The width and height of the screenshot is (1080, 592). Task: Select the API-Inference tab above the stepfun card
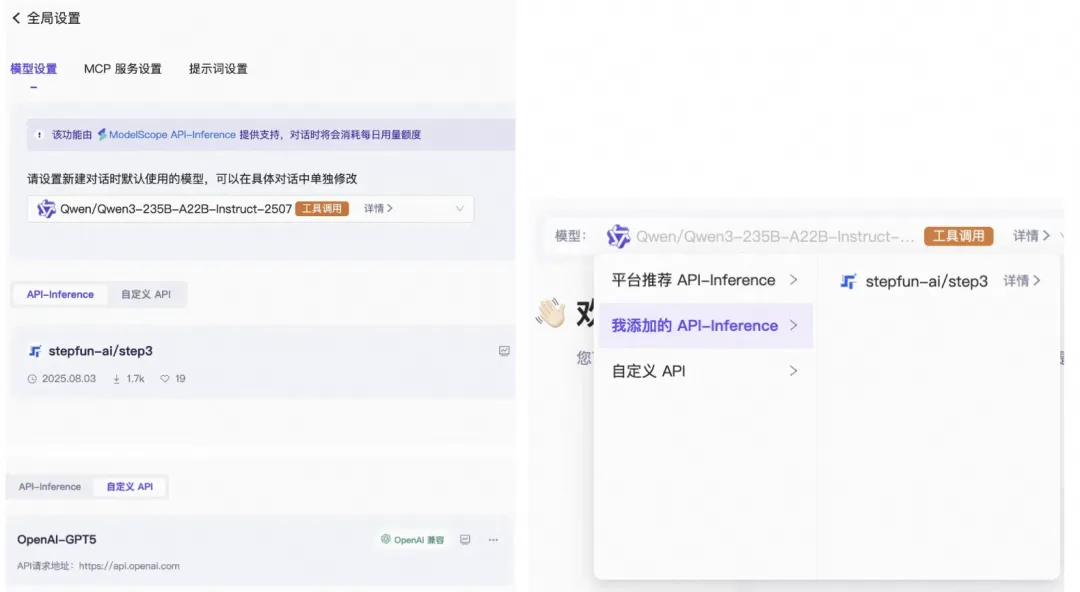pyautogui.click(x=60, y=294)
